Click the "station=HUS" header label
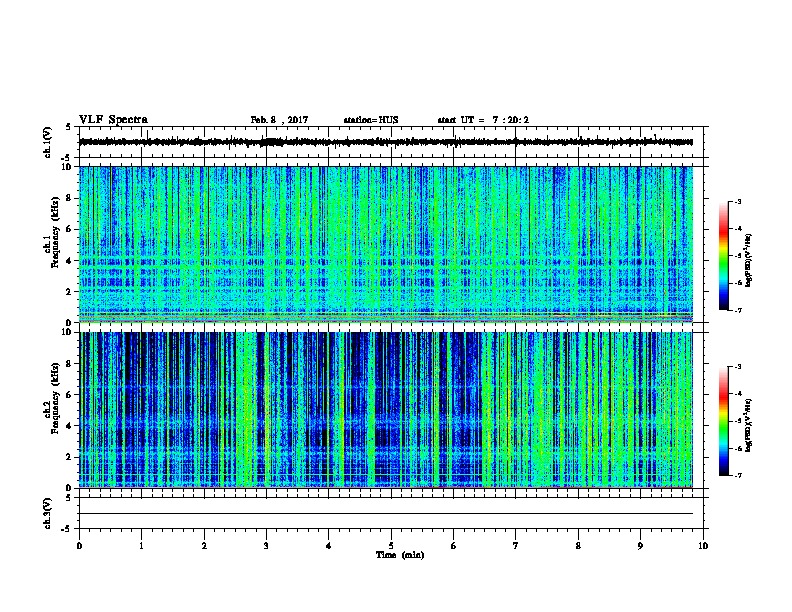 [x=371, y=120]
